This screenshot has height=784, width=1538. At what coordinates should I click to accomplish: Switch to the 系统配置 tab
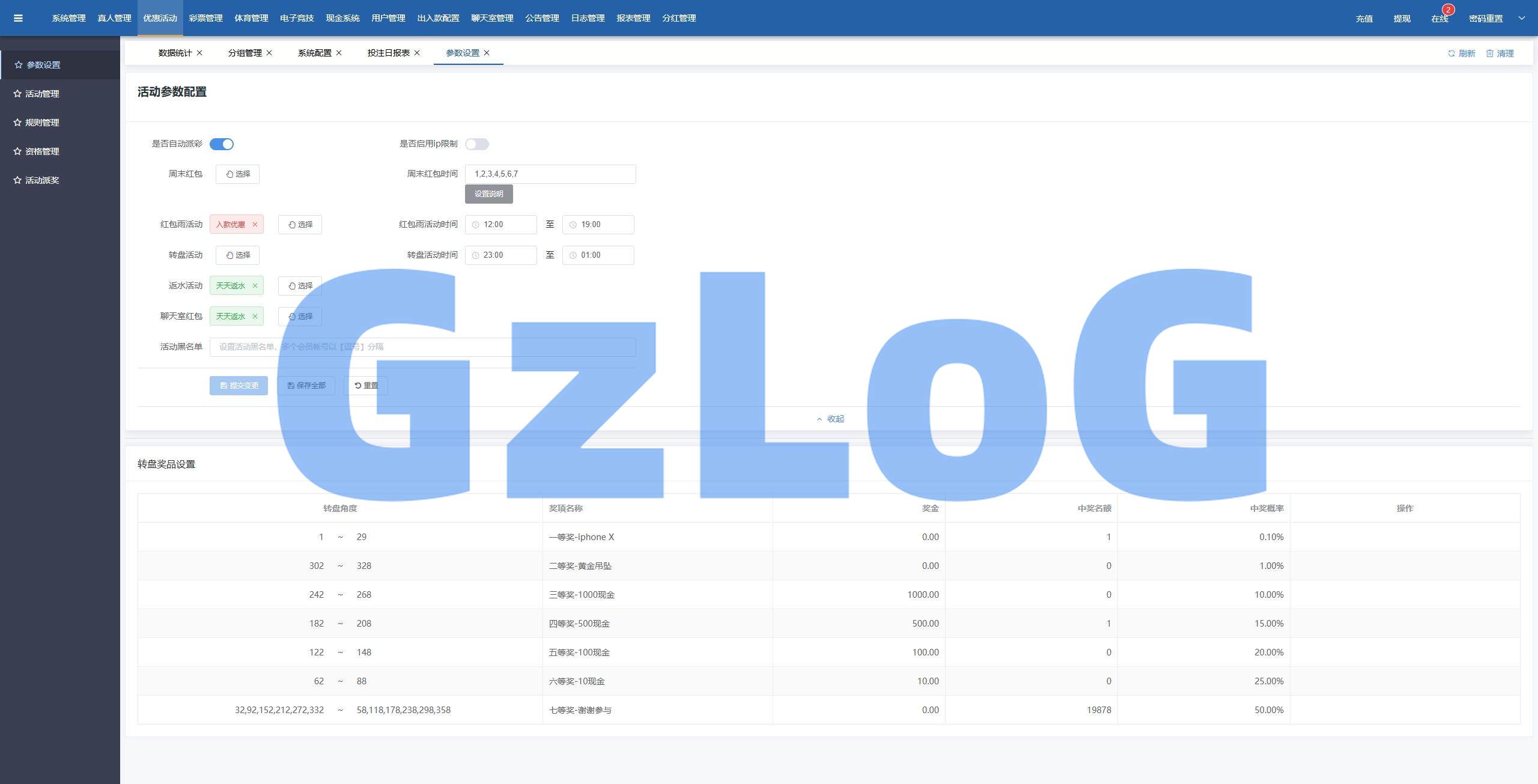(314, 53)
